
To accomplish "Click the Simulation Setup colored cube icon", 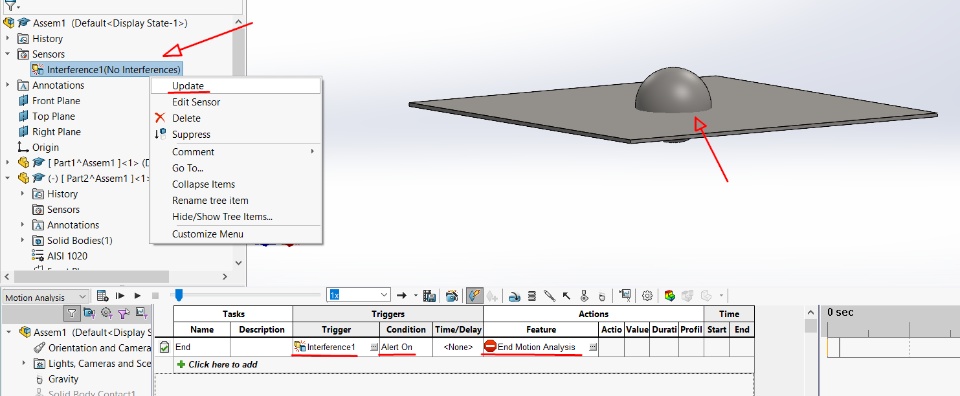I will (x=669, y=296).
